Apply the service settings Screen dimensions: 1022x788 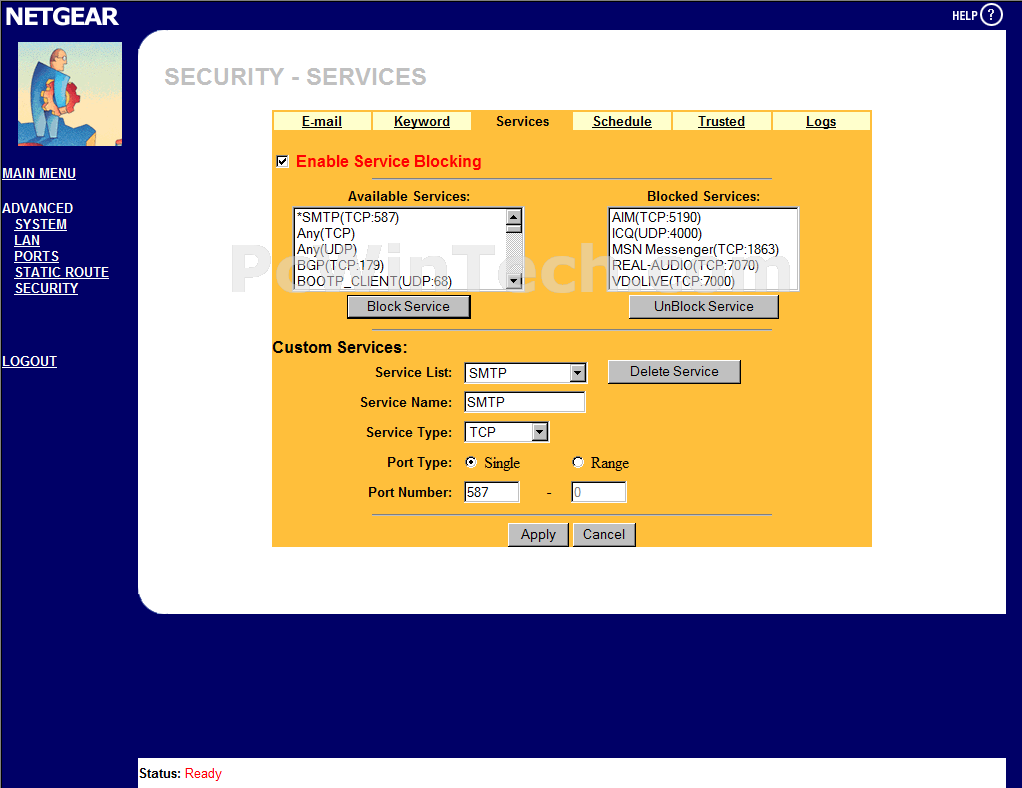[x=538, y=534]
